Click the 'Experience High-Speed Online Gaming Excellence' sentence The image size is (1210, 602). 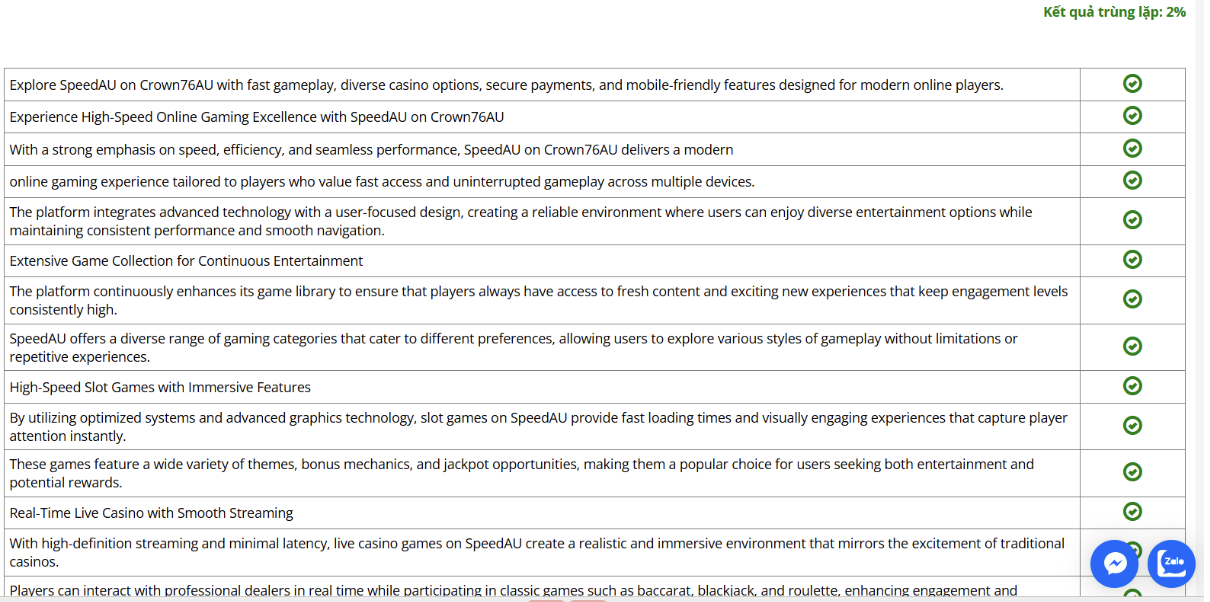[x=257, y=117]
